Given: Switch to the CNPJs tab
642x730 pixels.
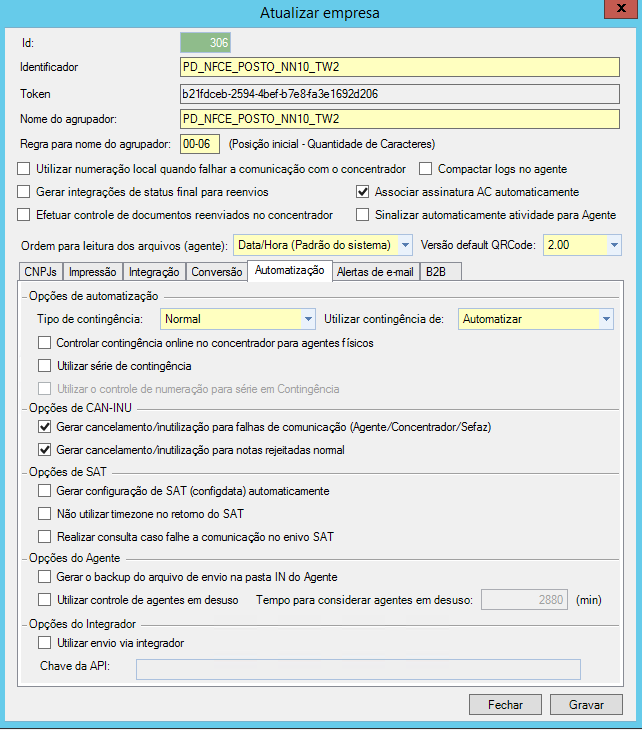Looking at the screenshot, I should (42, 272).
